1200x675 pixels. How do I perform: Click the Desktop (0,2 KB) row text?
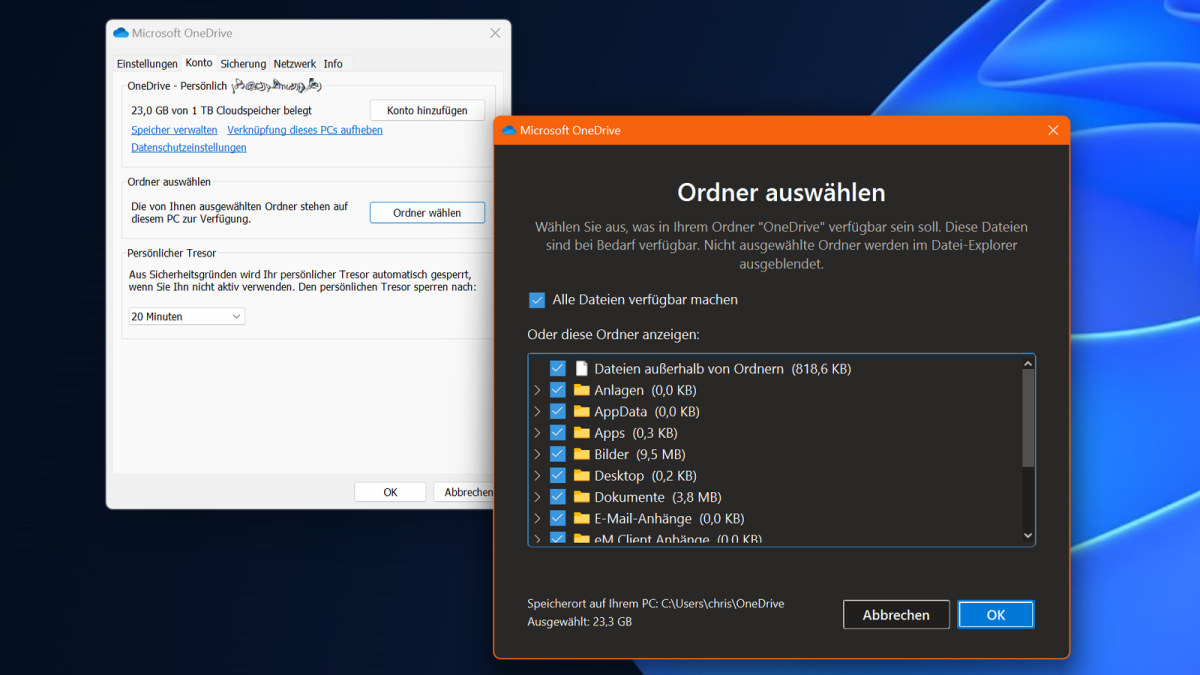tap(645, 475)
